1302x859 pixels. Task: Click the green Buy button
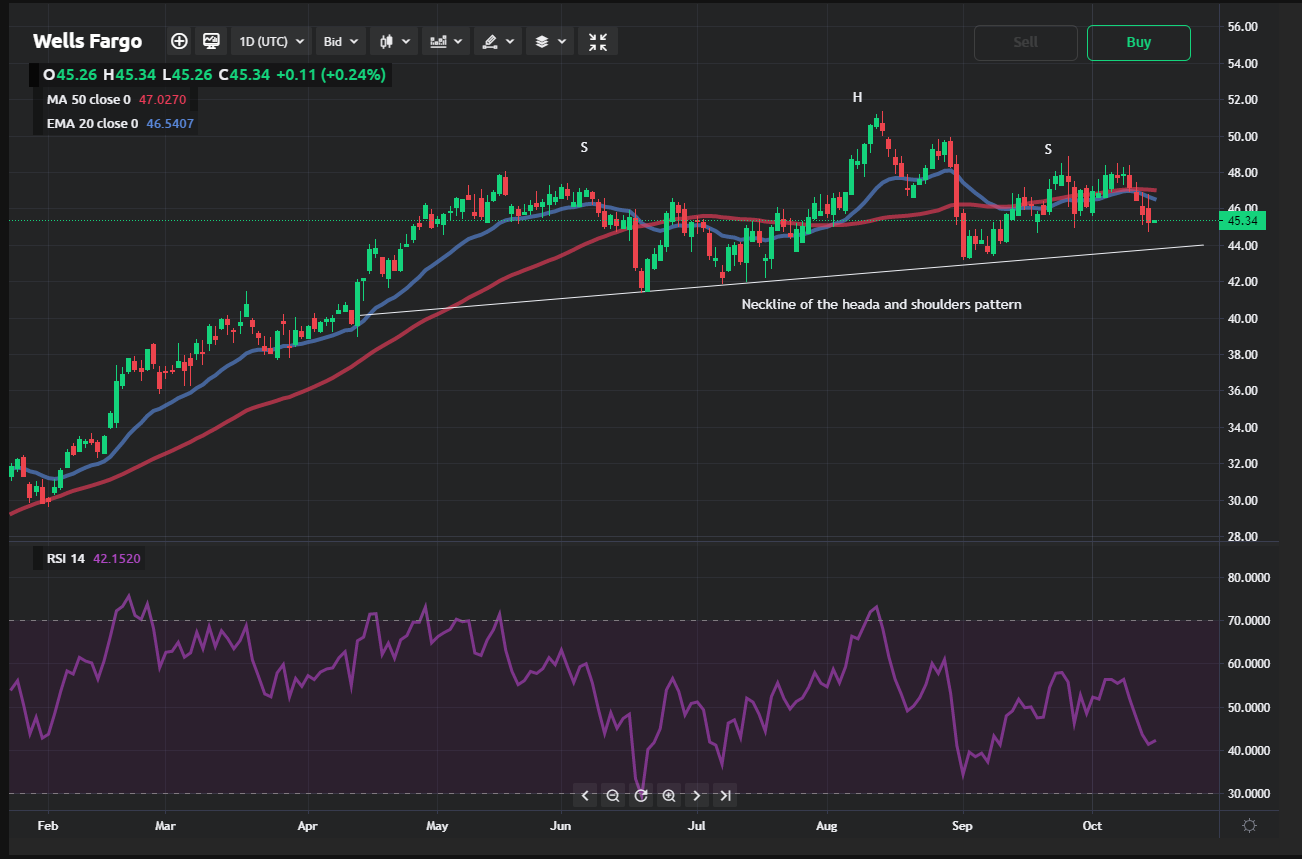[x=1139, y=42]
